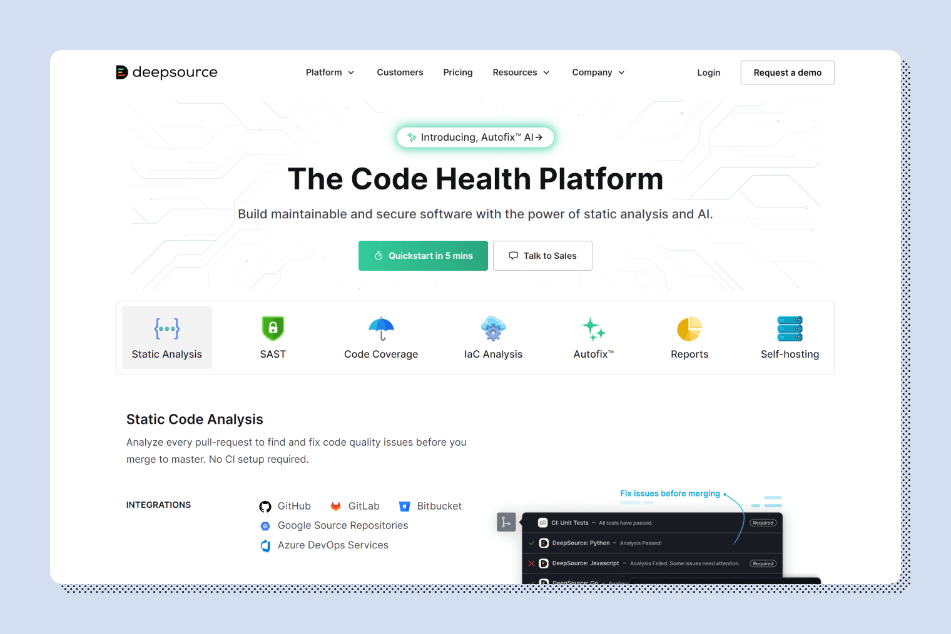Click the red X on DeepSource: Javascript row
The width and height of the screenshot is (951, 634).
[x=531, y=564]
